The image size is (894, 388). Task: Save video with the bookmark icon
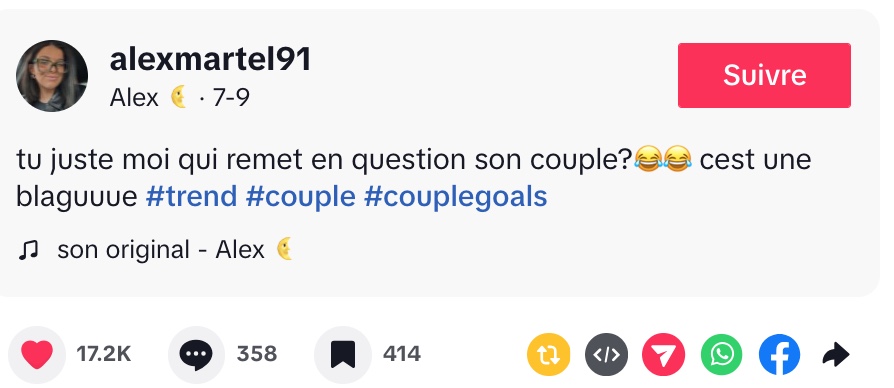(343, 354)
